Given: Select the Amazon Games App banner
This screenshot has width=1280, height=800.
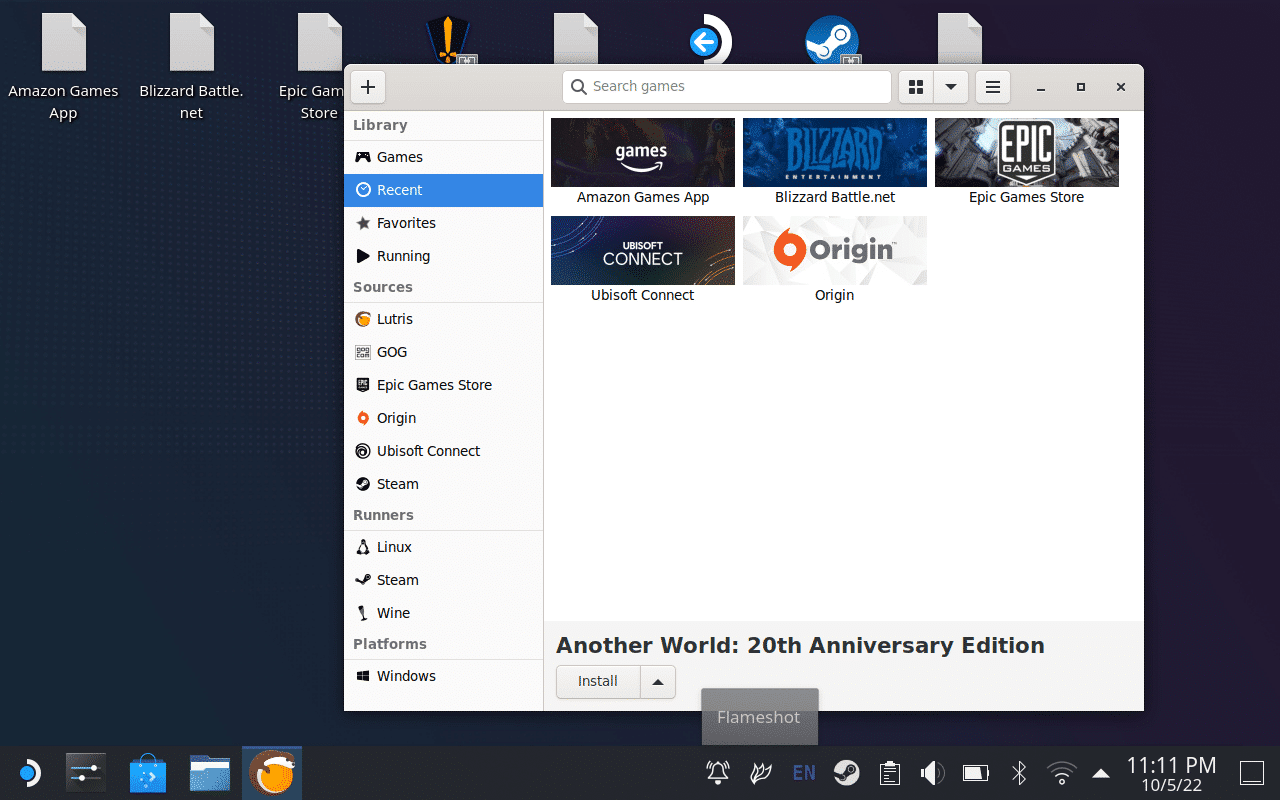Looking at the screenshot, I should [643, 152].
